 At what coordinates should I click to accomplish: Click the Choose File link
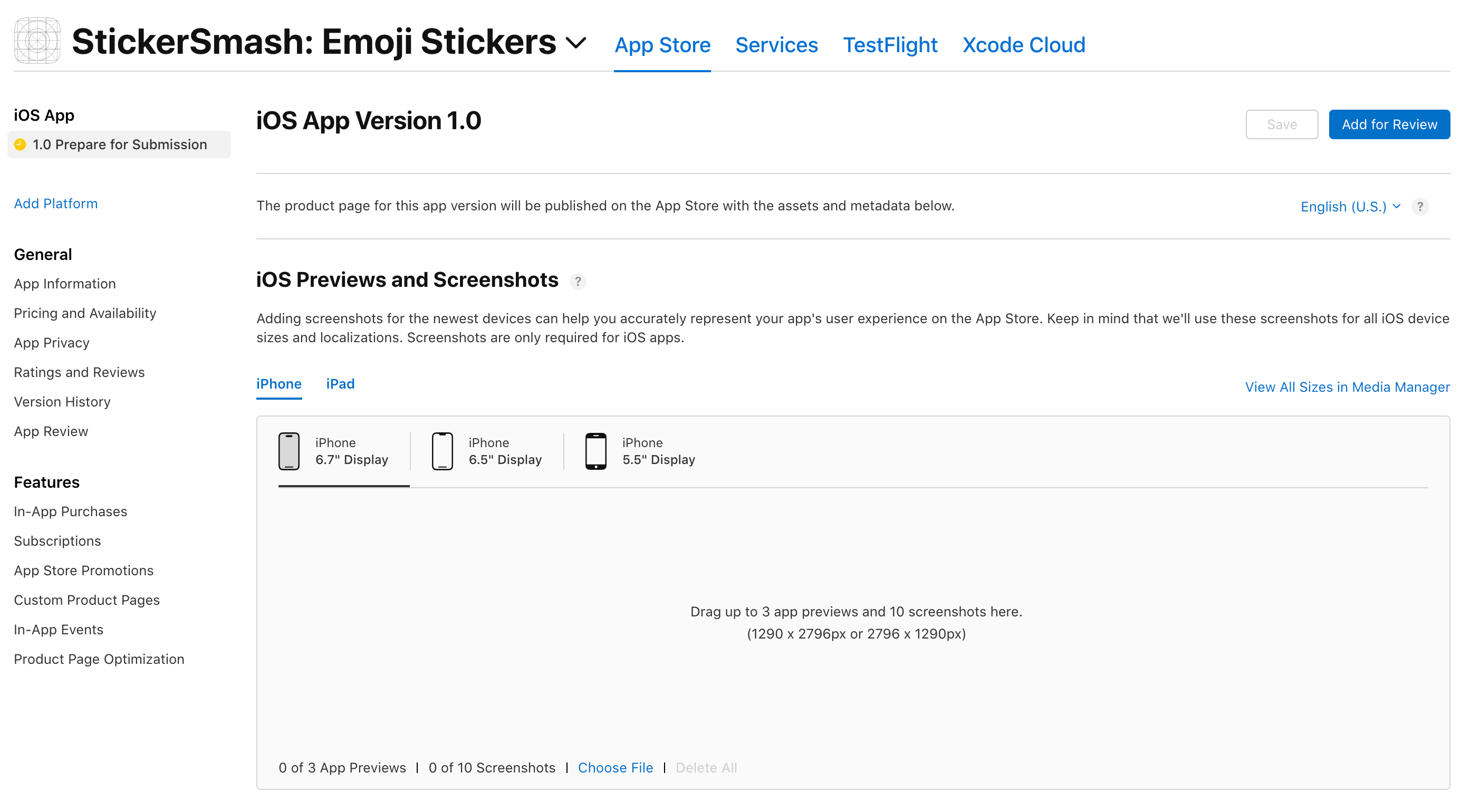pos(615,767)
